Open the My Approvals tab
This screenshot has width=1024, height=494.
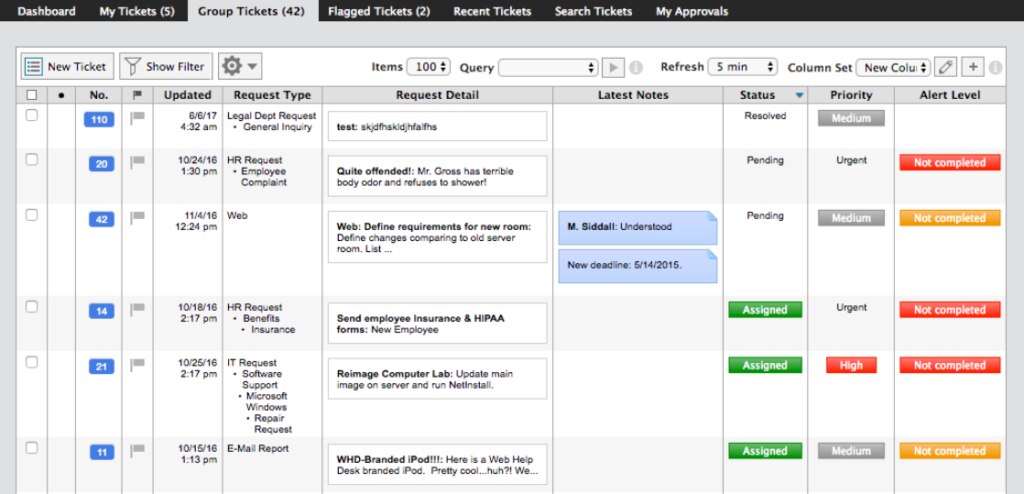(x=692, y=11)
